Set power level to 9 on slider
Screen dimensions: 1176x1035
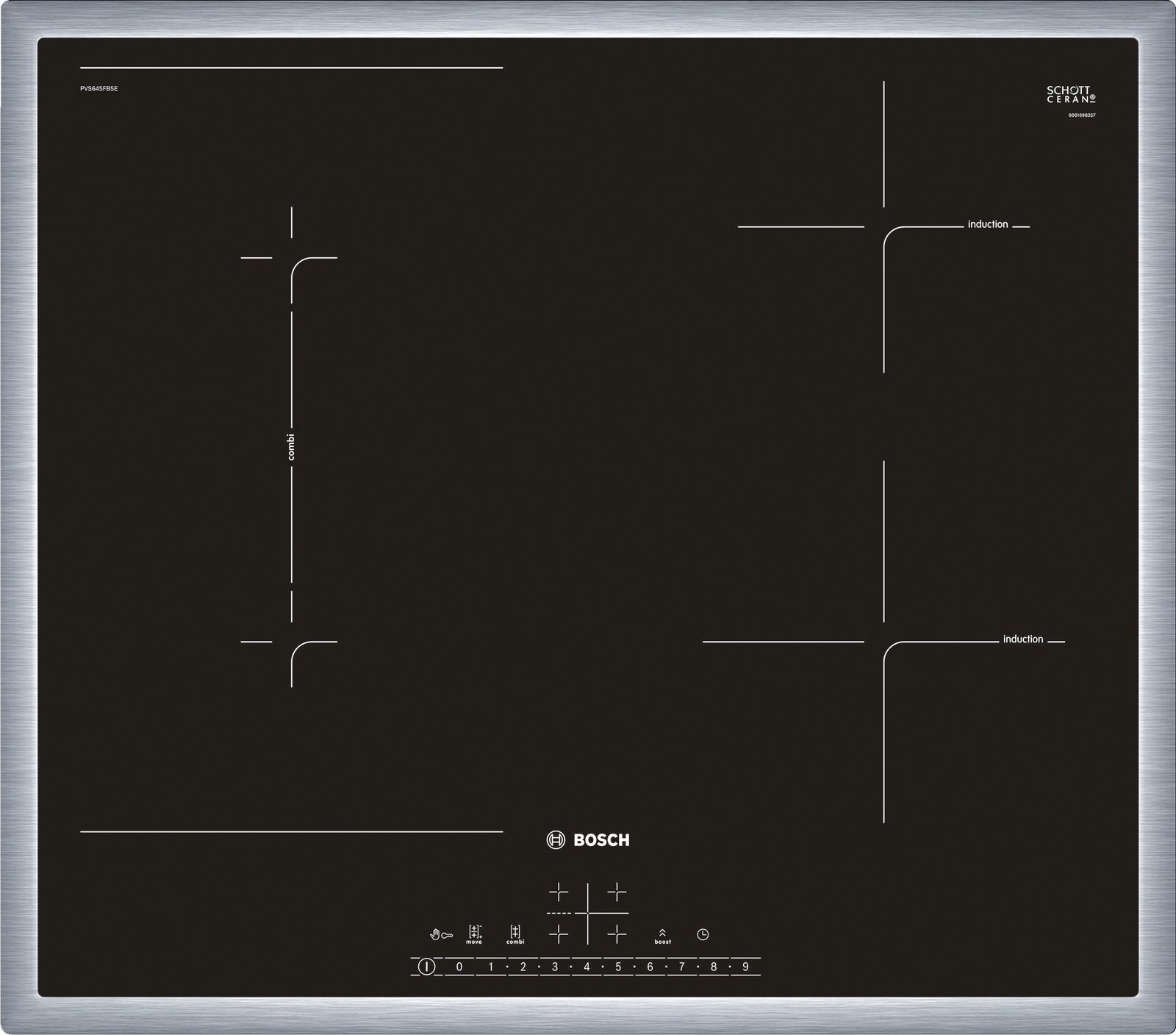pos(745,967)
